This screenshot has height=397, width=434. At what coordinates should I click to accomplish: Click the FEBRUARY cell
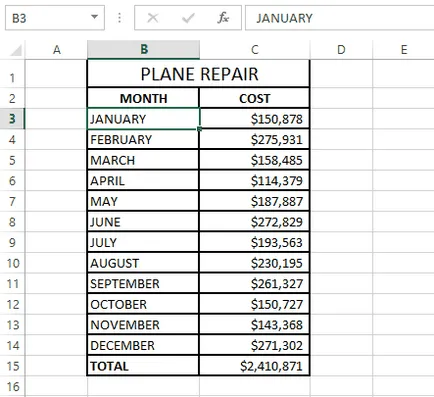pos(143,139)
